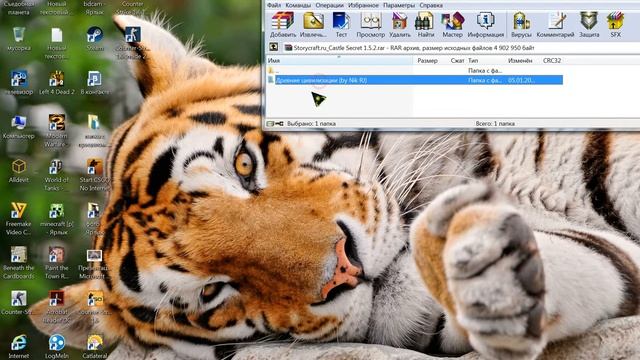Open the Справка menu
The height and width of the screenshot is (360, 640).
(x=431, y=5)
